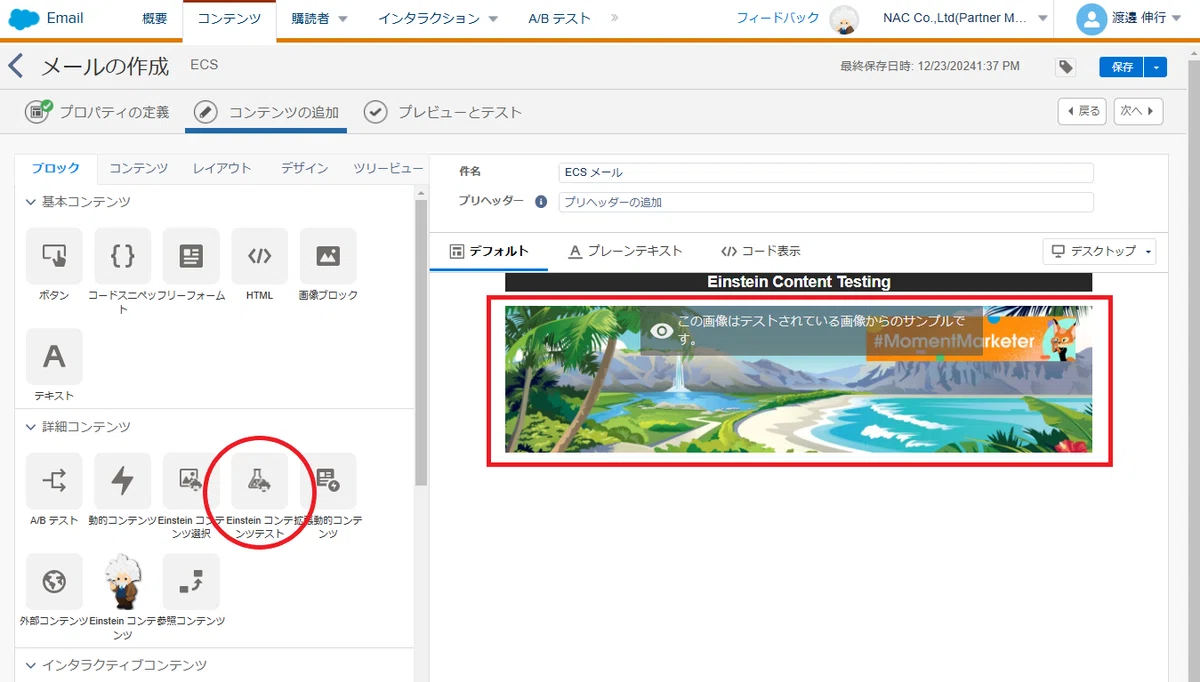This screenshot has height=682, width=1200.
Task: Go to プレビューとテスト step
Action: point(442,112)
